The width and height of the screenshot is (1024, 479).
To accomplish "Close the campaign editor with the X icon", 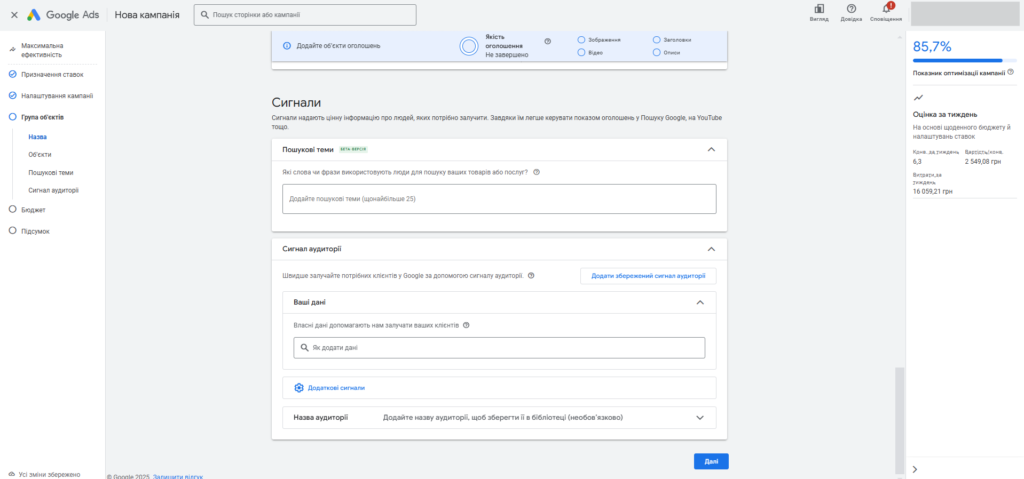I will pos(14,15).
